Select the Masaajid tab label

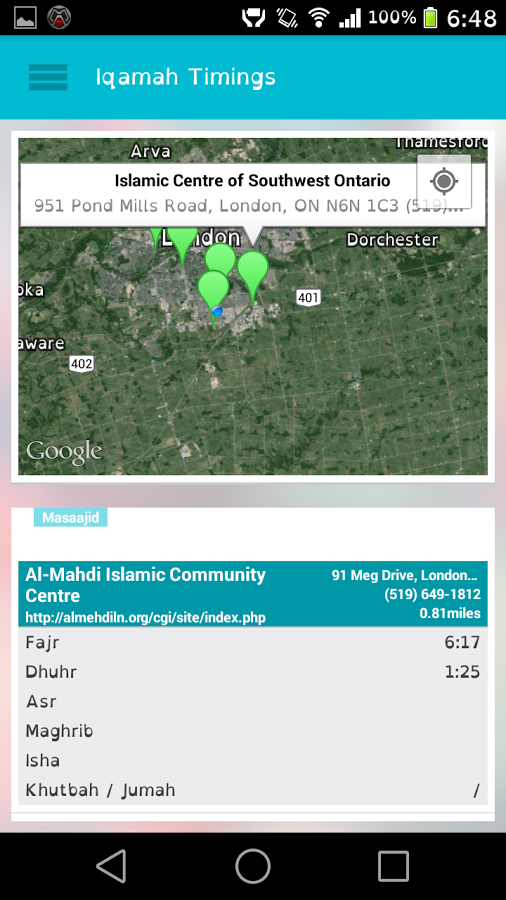coord(71,517)
